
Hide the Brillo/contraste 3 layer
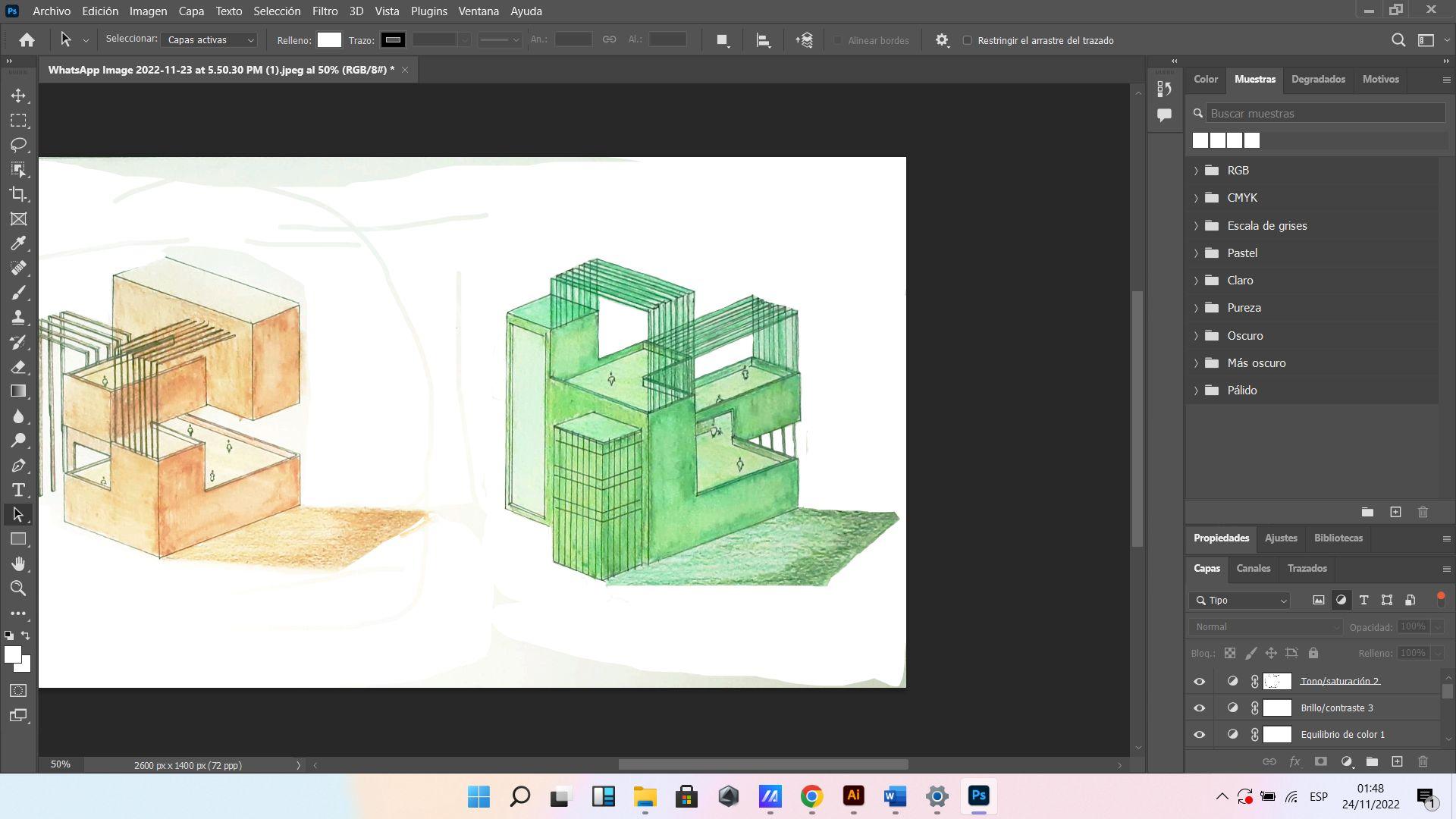[1199, 708]
